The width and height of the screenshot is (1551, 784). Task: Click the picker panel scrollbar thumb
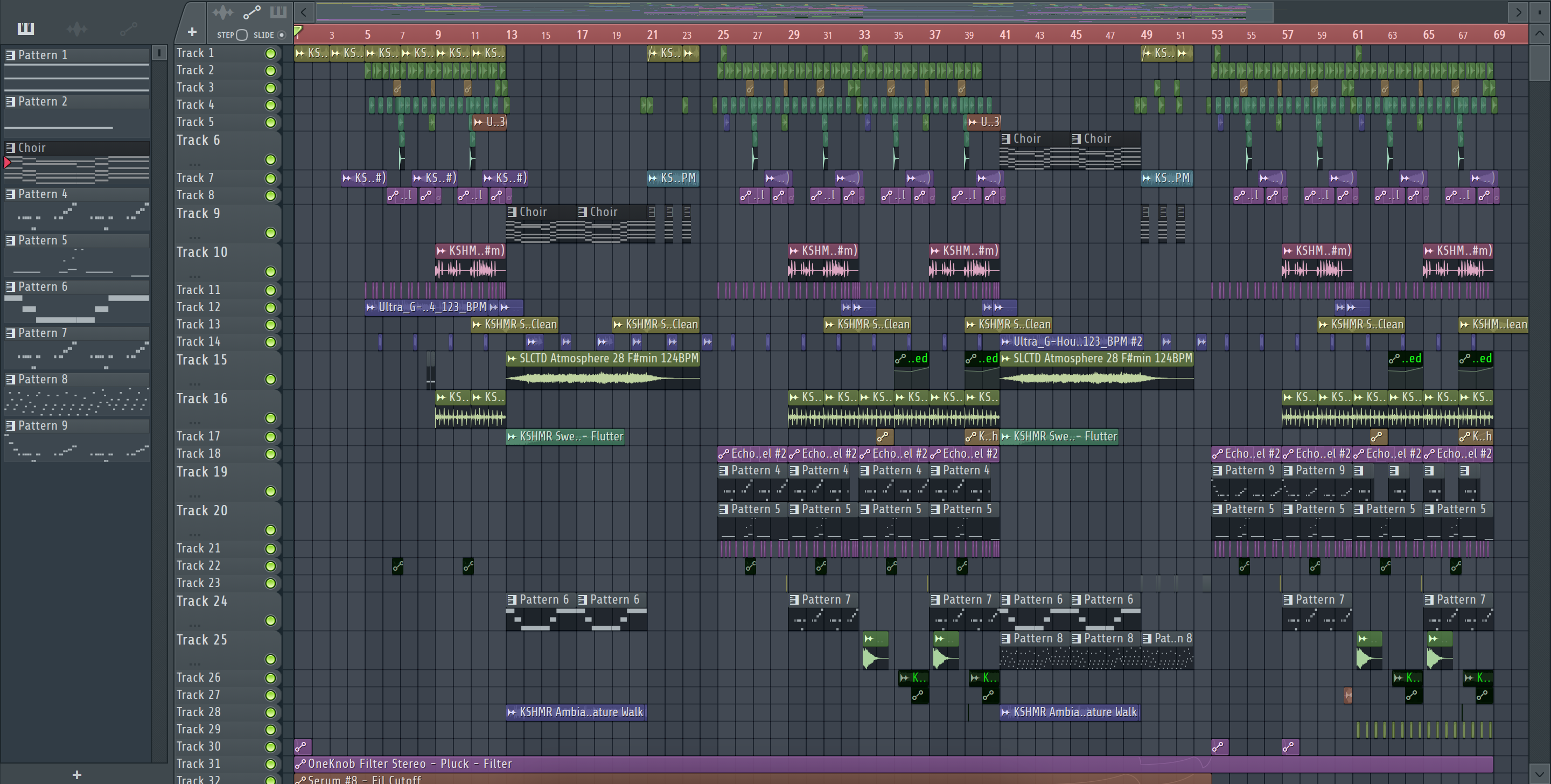point(159,53)
